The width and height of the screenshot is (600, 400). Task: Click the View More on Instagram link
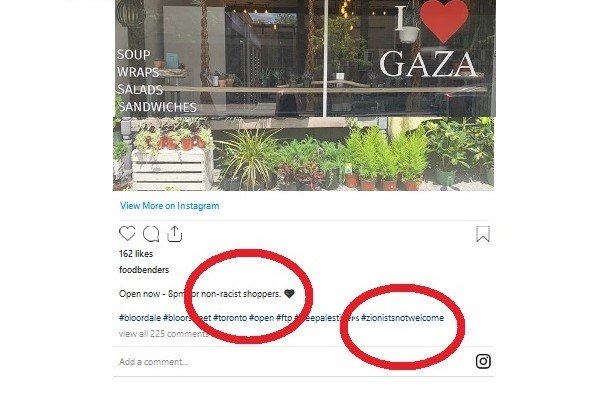point(170,206)
